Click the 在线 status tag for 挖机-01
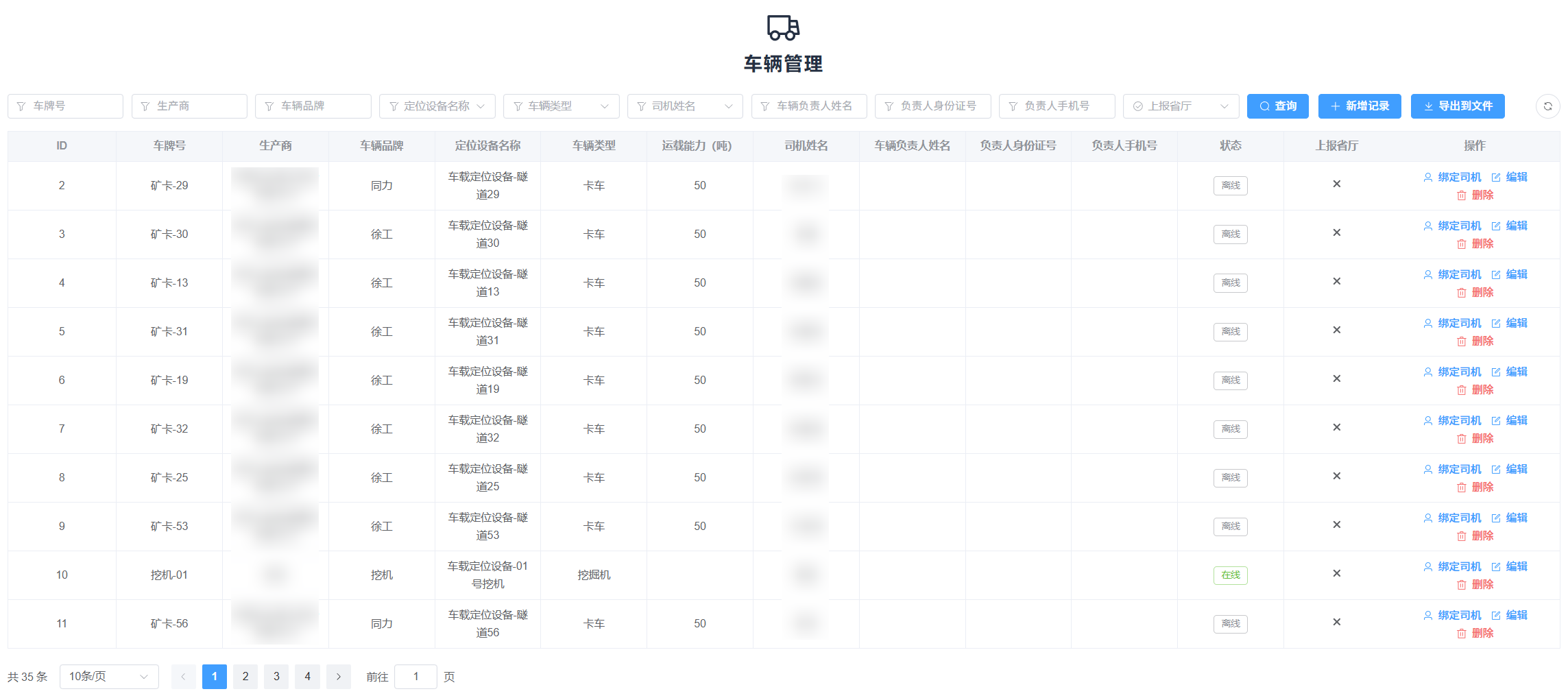This screenshot has height=698, width=1568. click(1230, 575)
